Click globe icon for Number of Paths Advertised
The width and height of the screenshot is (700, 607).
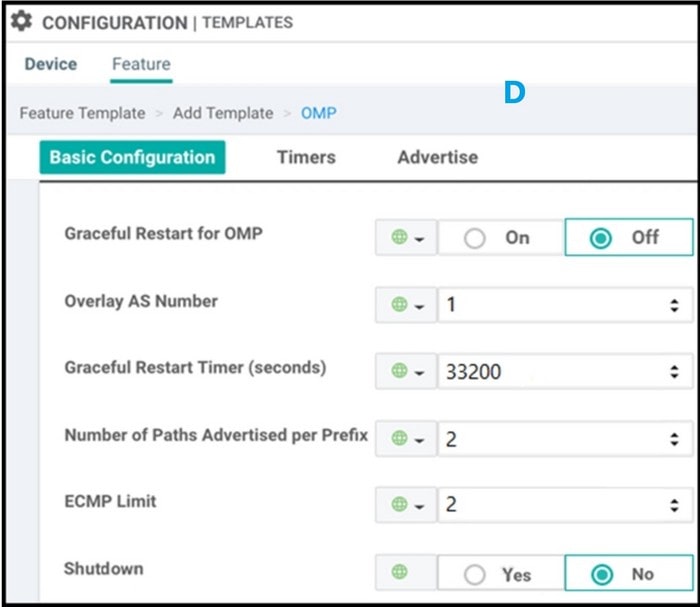[x=400, y=438]
